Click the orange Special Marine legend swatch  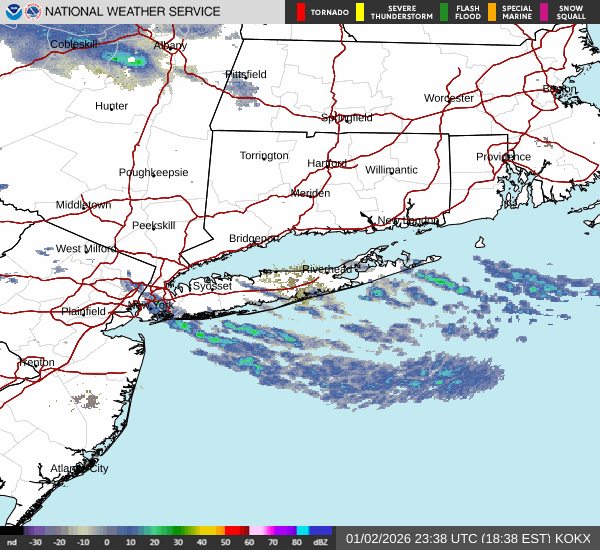click(x=493, y=12)
